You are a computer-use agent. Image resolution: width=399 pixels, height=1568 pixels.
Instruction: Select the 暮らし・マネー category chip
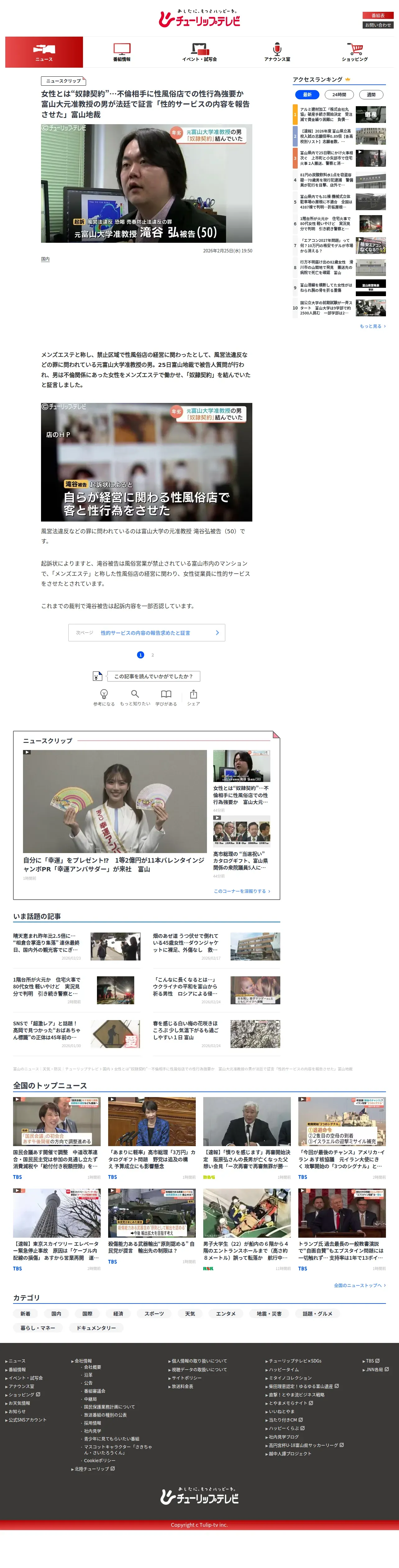(x=38, y=1327)
